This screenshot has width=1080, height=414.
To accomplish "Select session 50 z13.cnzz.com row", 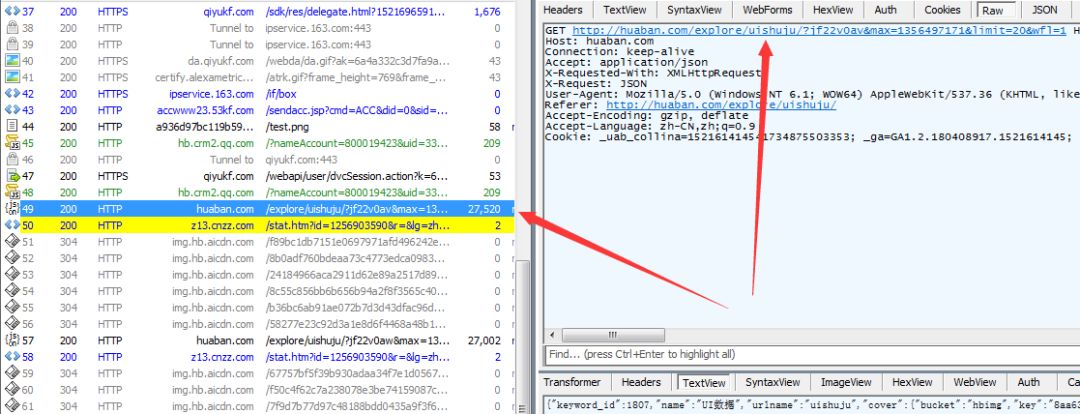I will (x=258, y=225).
